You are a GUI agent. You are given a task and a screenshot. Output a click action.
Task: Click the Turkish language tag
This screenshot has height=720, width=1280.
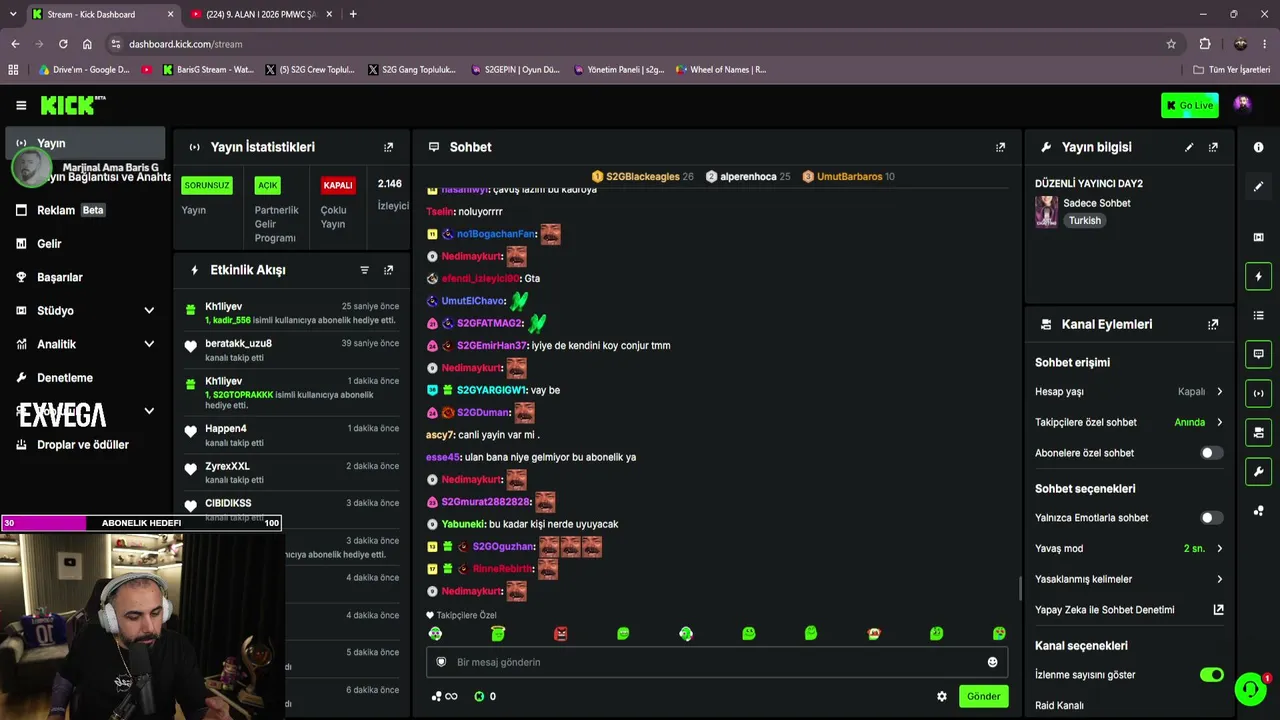[1084, 221]
